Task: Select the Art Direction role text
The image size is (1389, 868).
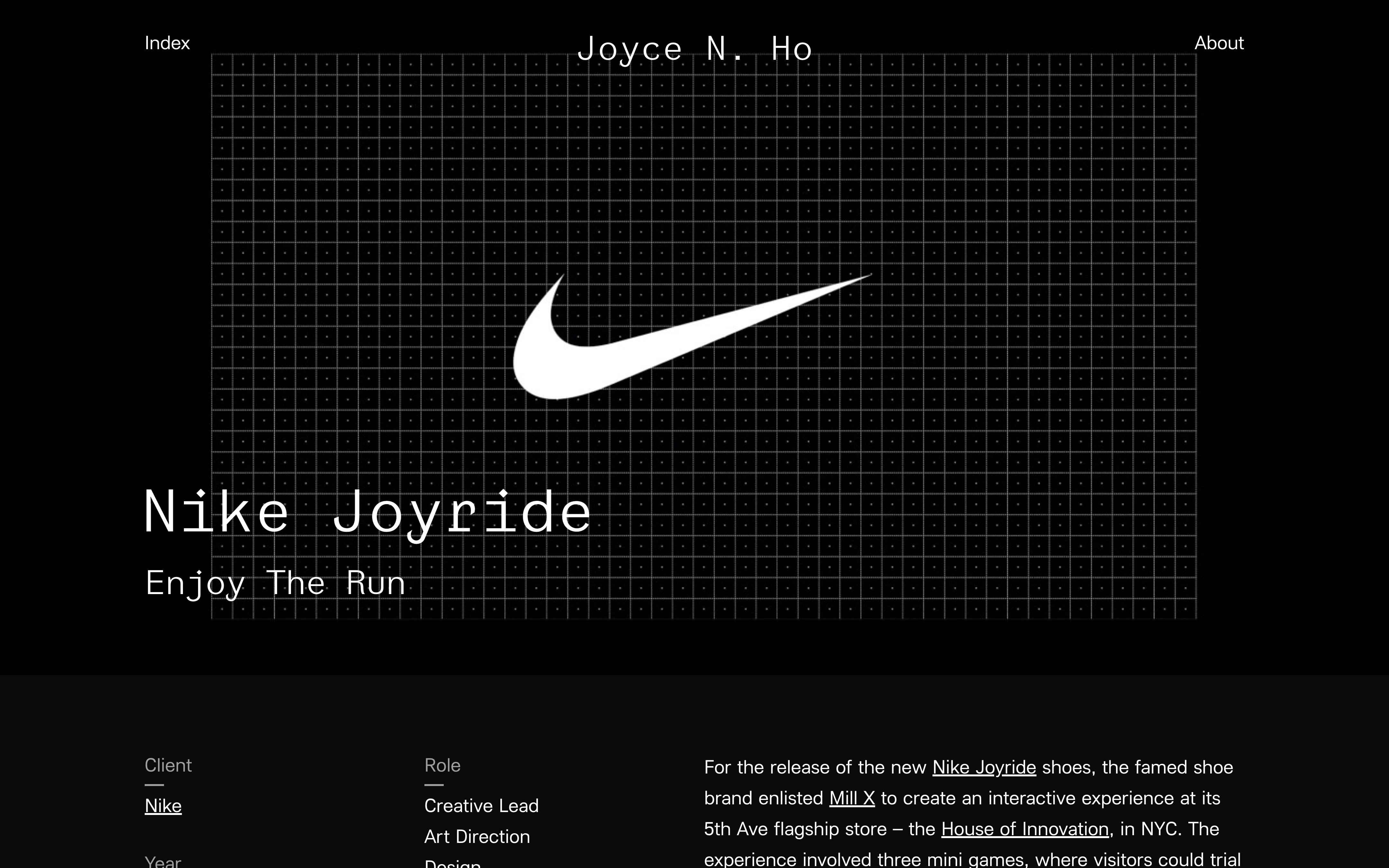Action: tap(477, 836)
